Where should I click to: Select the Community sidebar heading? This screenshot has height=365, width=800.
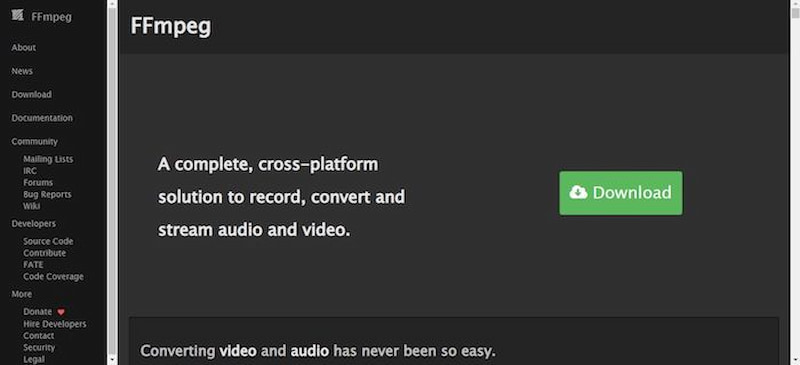(x=35, y=141)
